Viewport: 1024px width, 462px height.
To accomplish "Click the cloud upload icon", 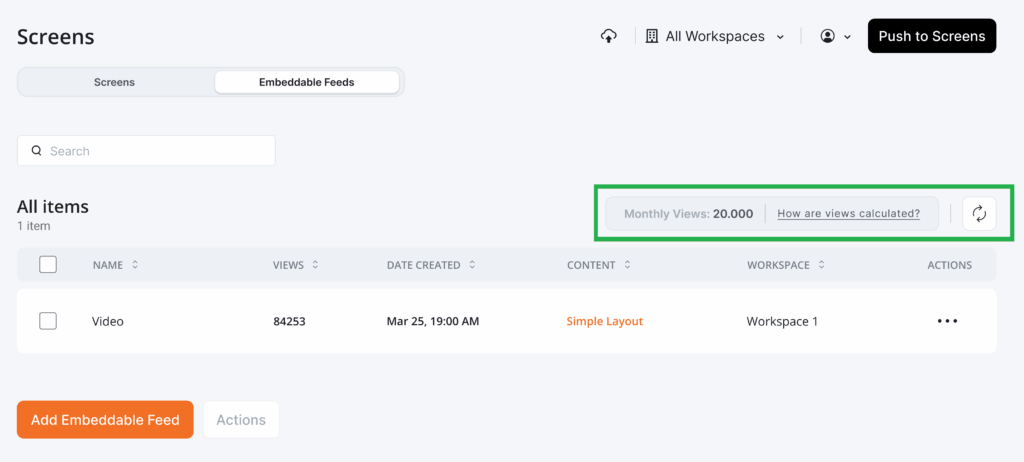I will (608, 36).
